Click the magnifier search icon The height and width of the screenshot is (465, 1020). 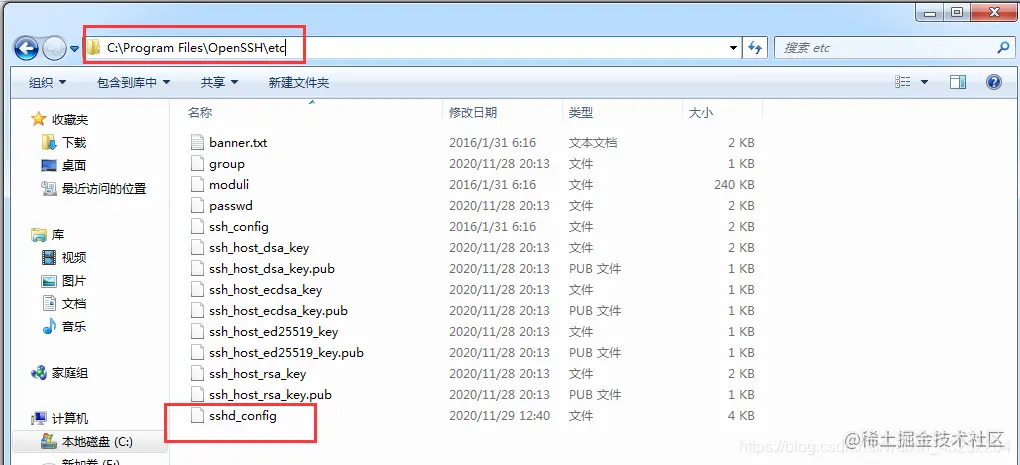[1002, 47]
